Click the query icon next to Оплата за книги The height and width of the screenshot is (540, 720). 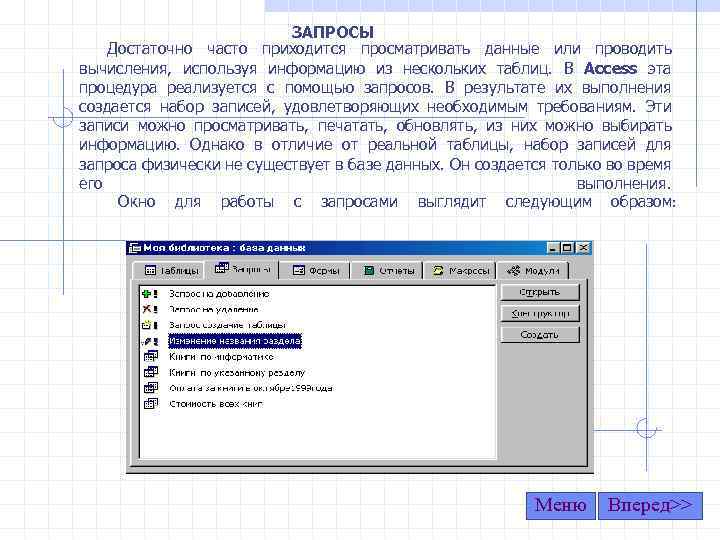(151, 388)
